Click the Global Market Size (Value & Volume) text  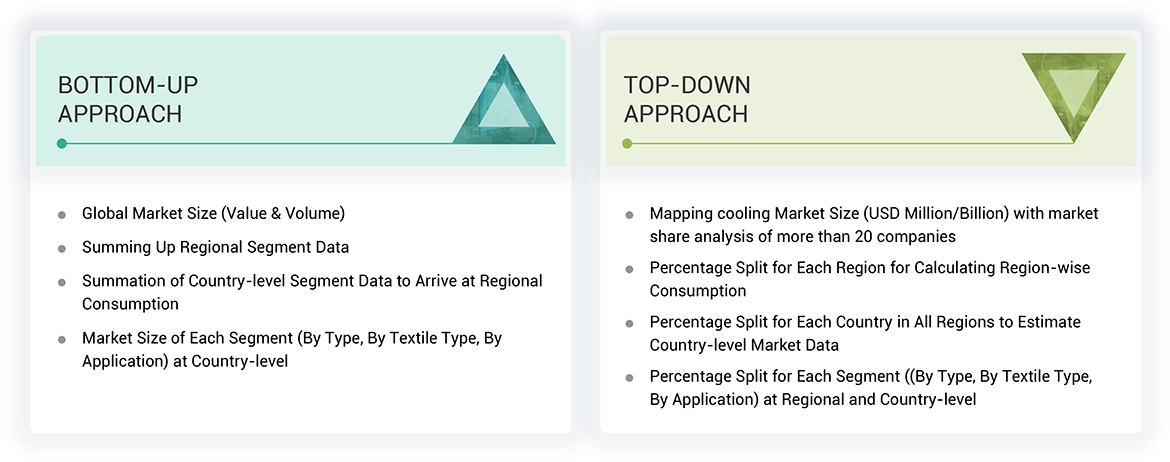coord(213,213)
